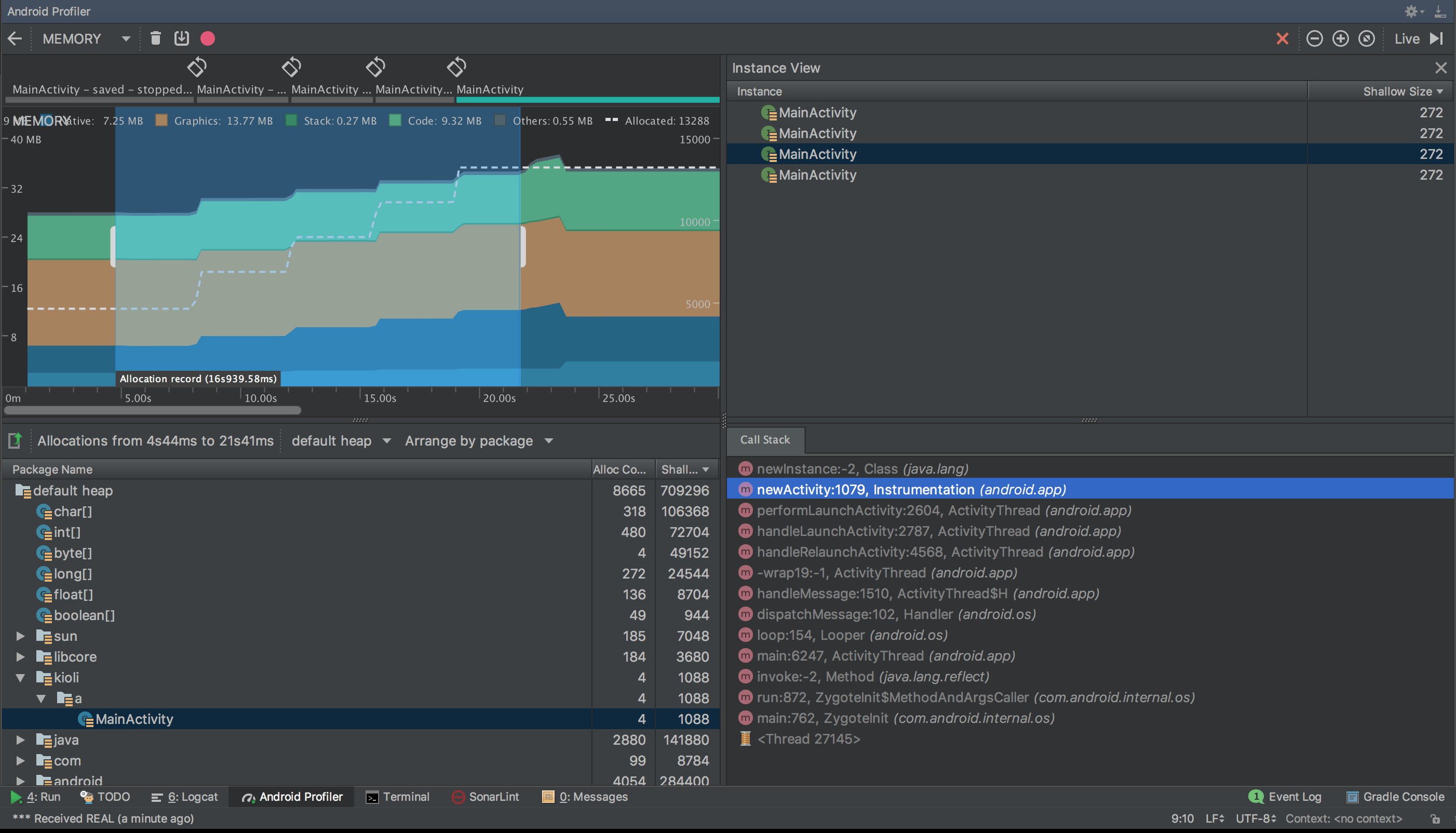Open the default heap dropdown
This screenshot has width=1456, height=833.
341,440
